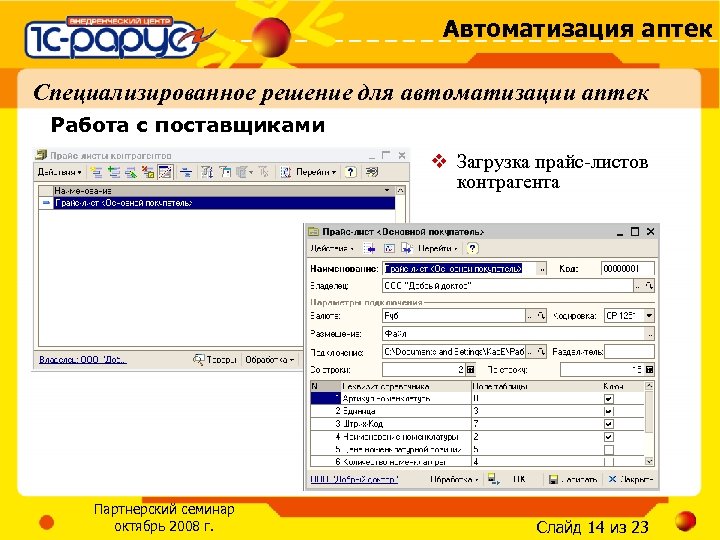Screen dimensions: 720x540
Task: Select Штрих-Код row in requisites table
Action: [478, 423]
